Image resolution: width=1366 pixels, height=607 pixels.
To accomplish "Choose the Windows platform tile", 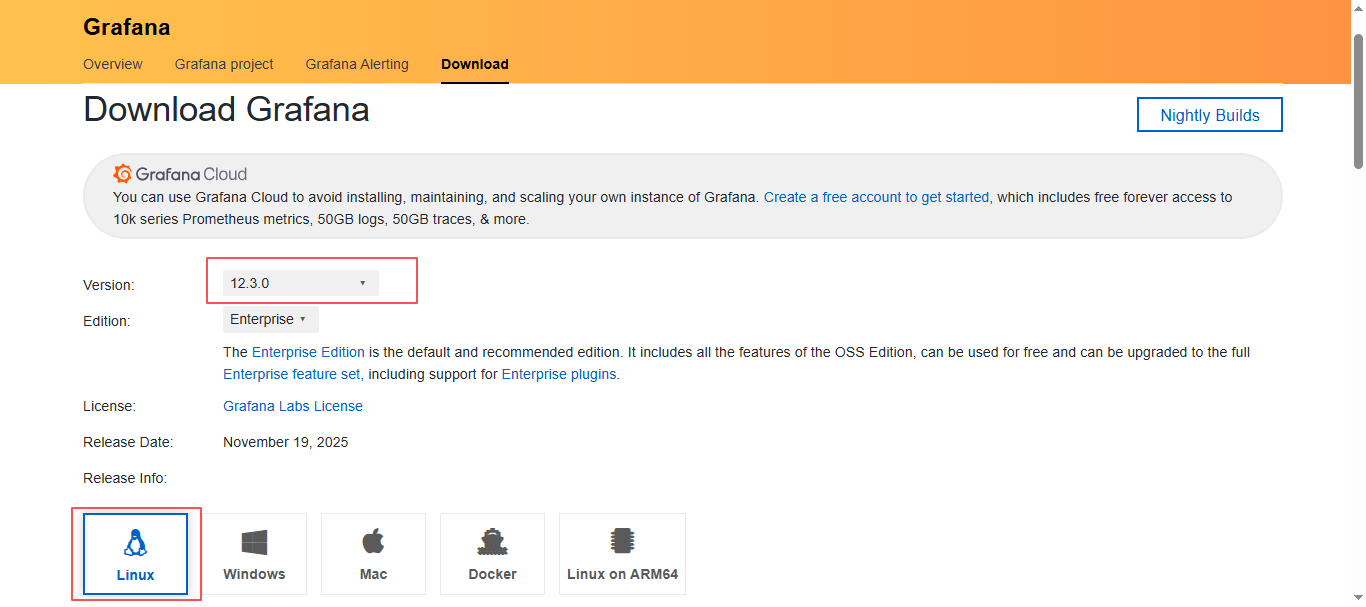I will pyautogui.click(x=254, y=554).
